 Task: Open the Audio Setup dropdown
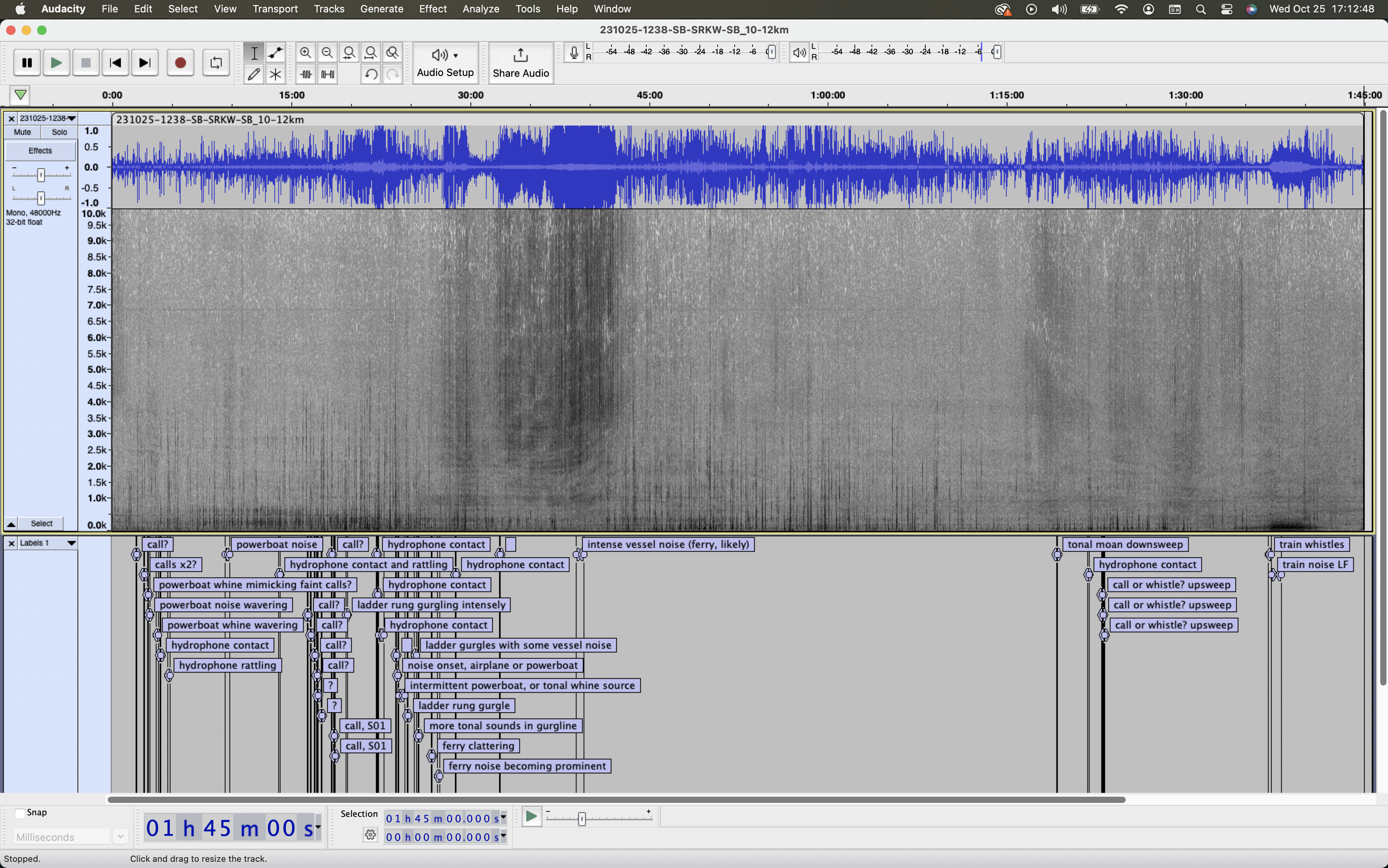tap(446, 62)
